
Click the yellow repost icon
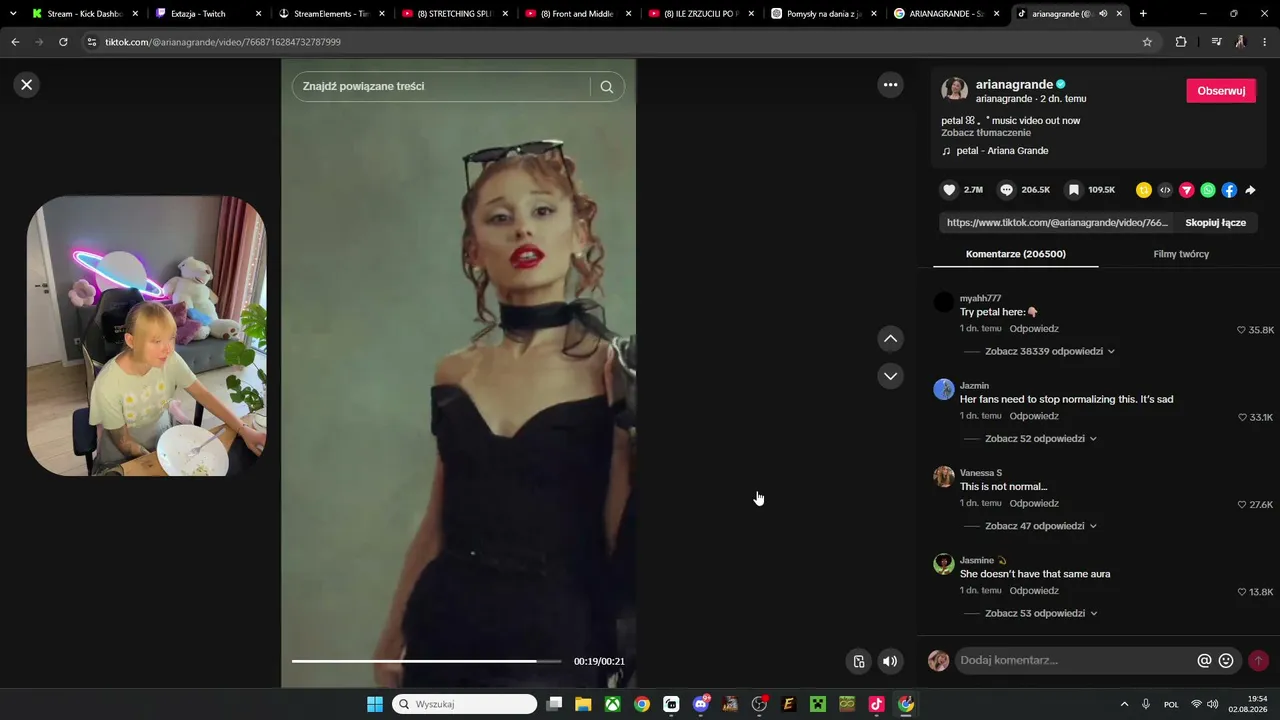(x=1144, y=190)
